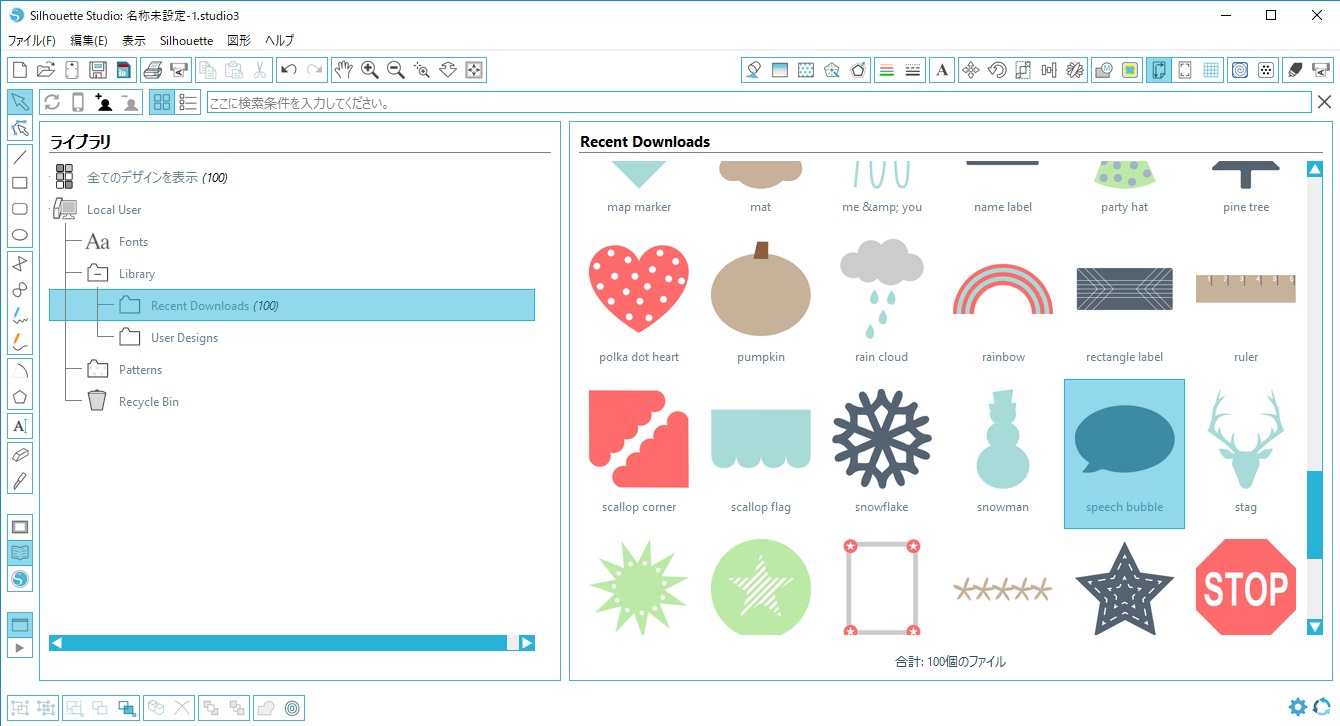Open the User Designs folder

[x=184, y=338]
